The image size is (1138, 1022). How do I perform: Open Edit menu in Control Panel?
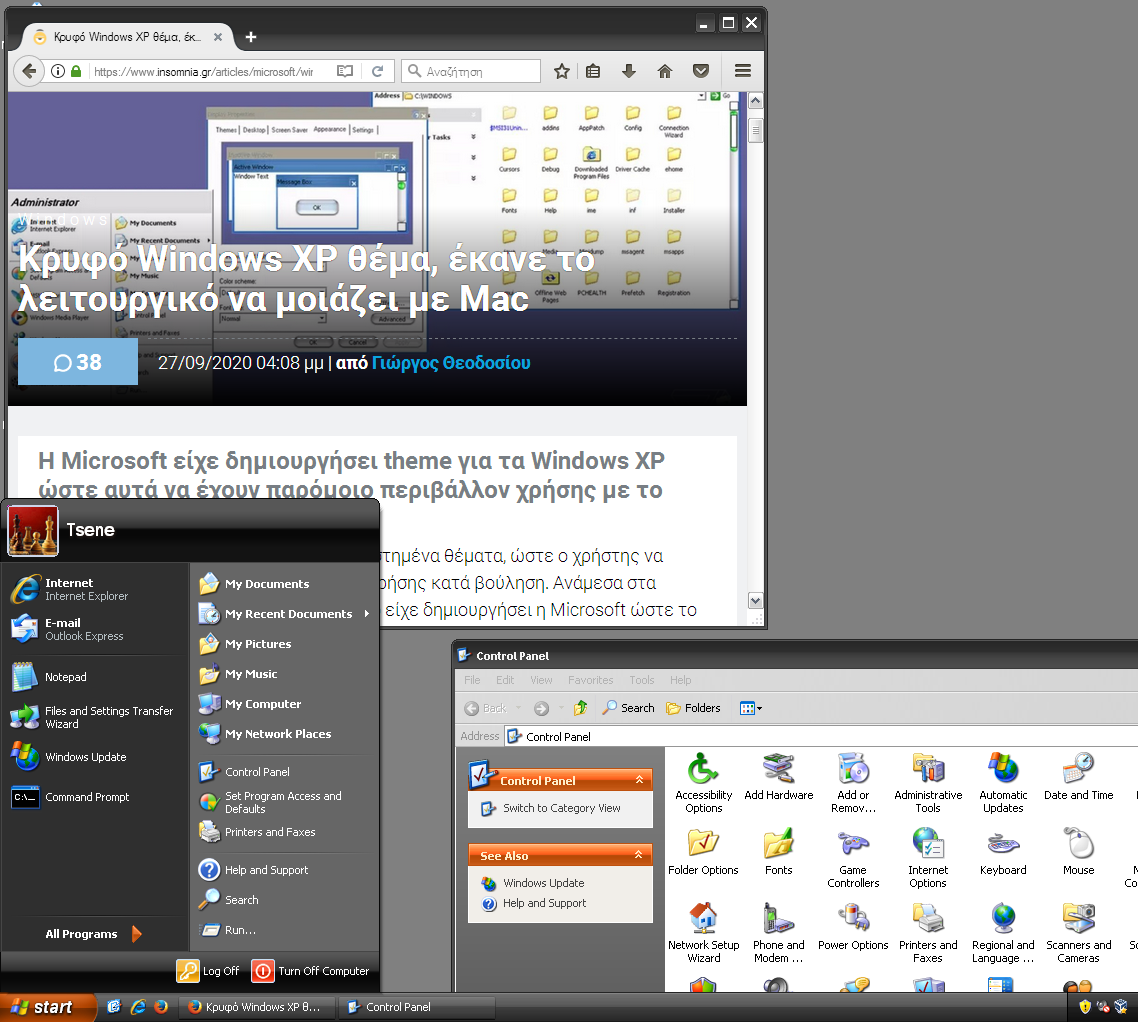[505, 680]
